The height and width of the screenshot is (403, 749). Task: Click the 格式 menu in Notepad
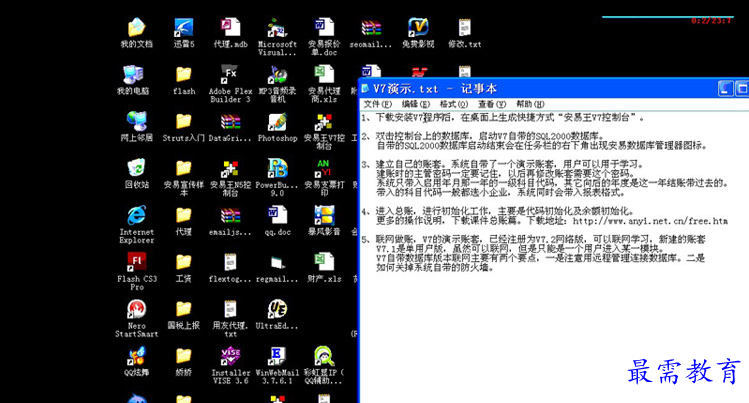pos(453,104)
